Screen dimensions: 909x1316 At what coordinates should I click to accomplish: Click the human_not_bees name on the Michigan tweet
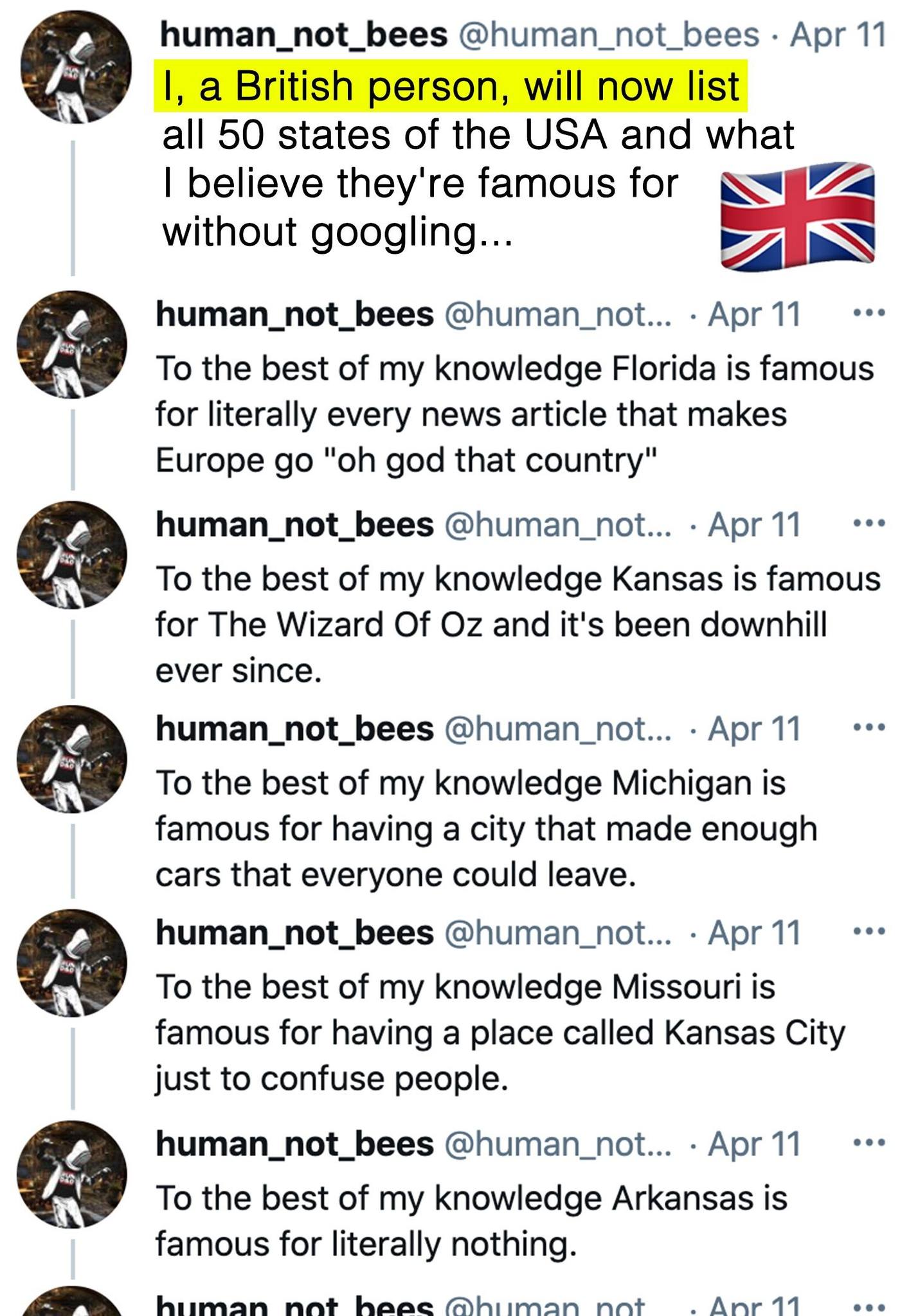pos(295,729)
